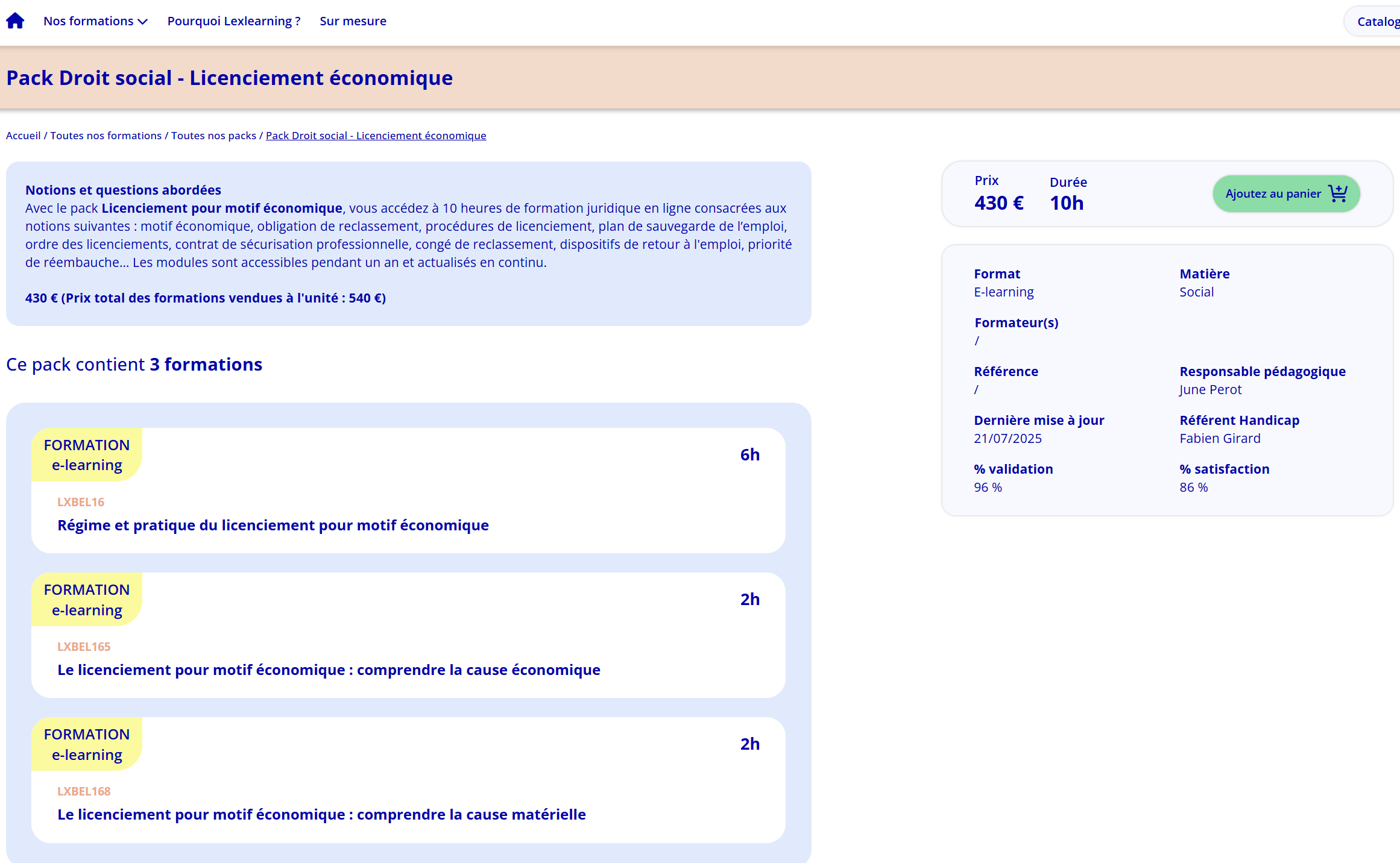
Task: Click the LXBEL165 reference code
Action: [x=84, y=647]
